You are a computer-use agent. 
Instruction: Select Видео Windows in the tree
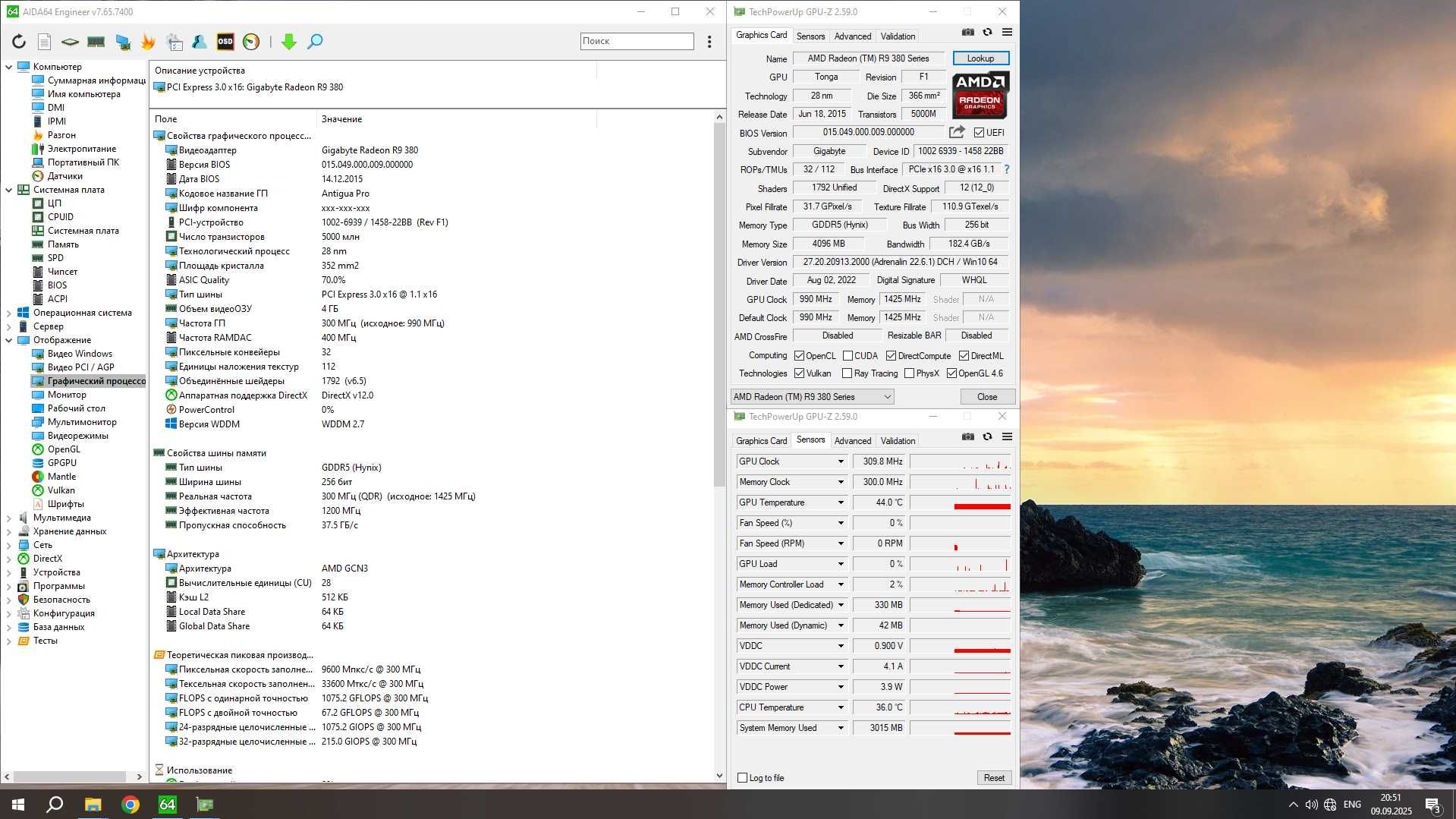(x=80, y=354)
